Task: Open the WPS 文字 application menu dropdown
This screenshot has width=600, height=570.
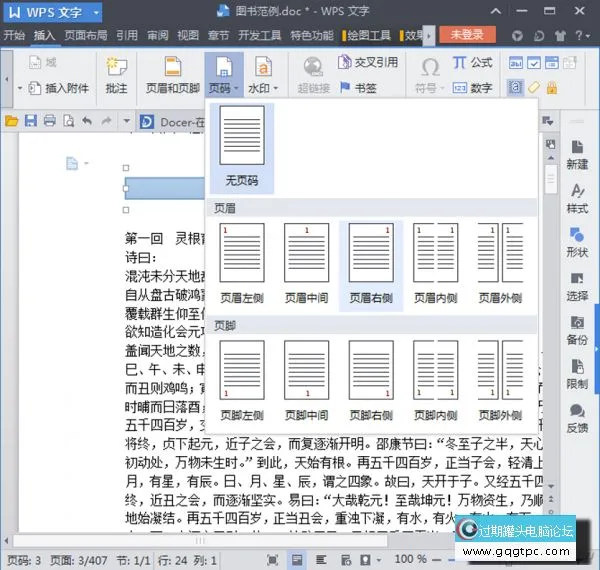Action: (x=96, y=13)
